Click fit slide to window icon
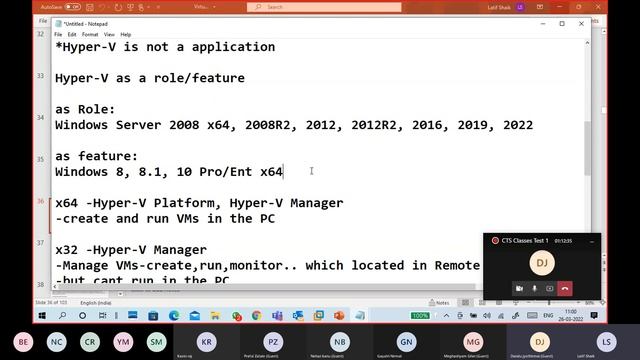This screenshot has width=640, height=360. [x=602, y=302]
